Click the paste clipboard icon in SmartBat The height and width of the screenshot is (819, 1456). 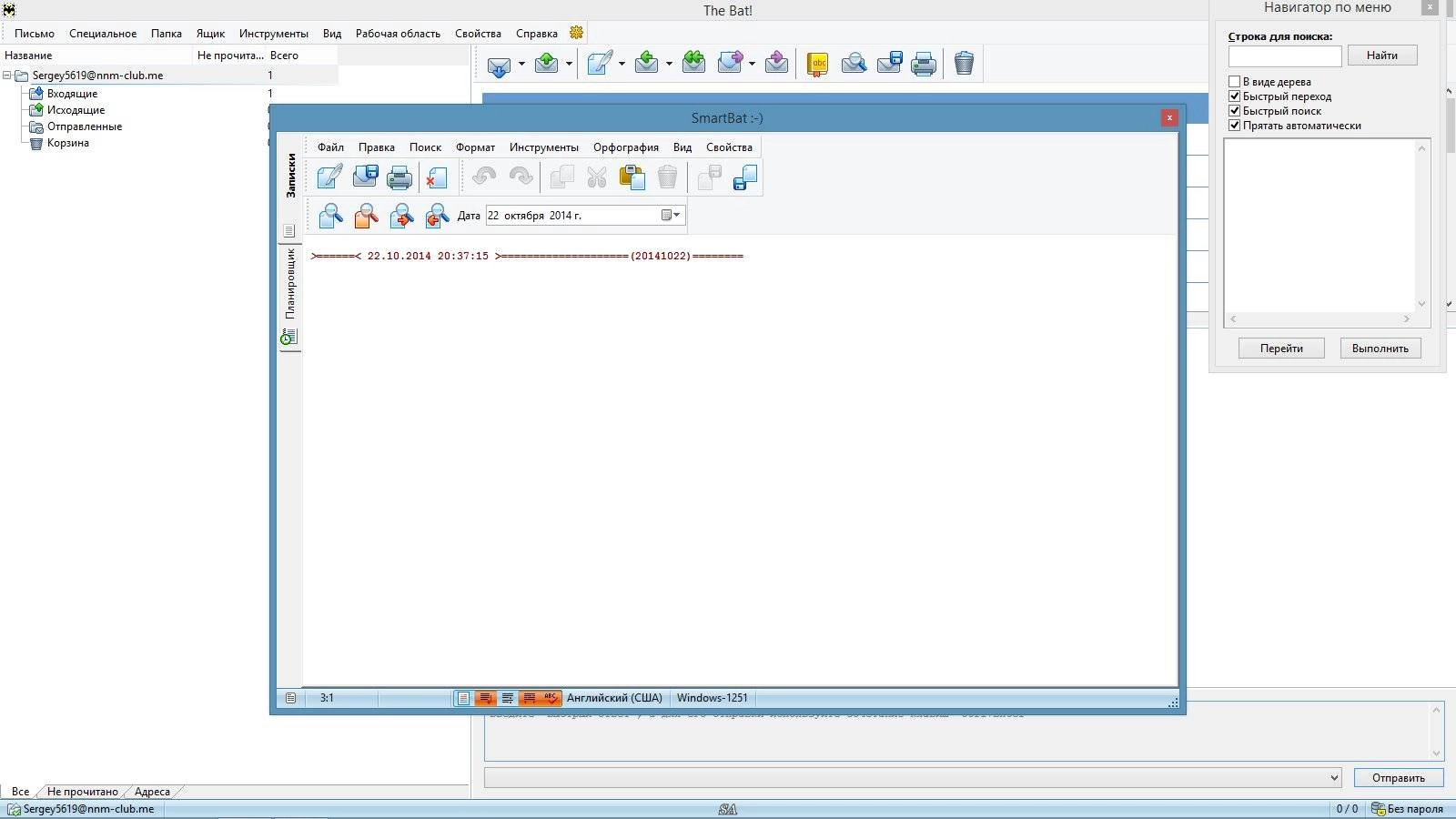pyautogui.click(x=632, y=177)
